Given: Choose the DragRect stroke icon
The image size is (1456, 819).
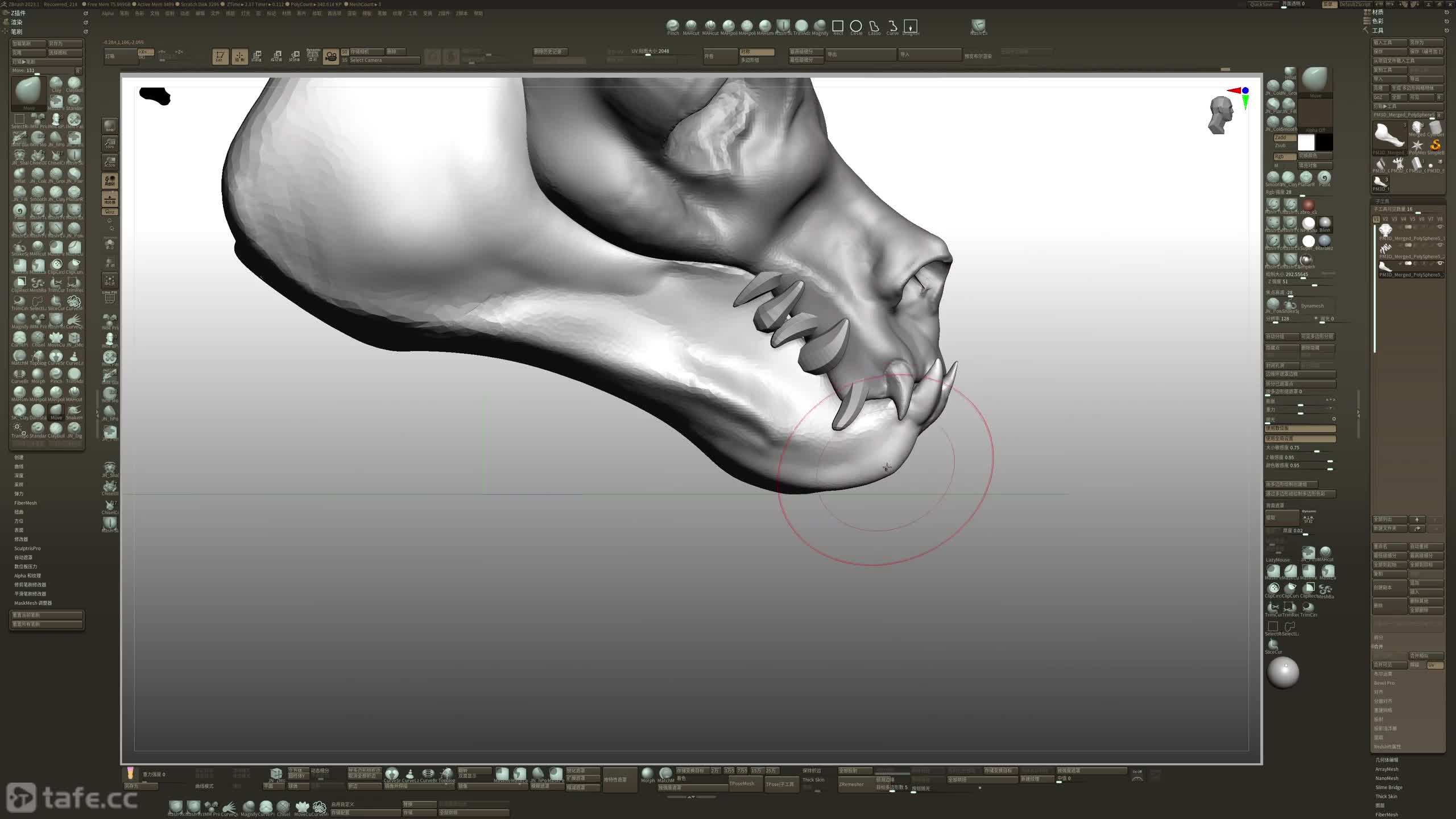Looking at the screenshot, I should click(x=911, y=27).
